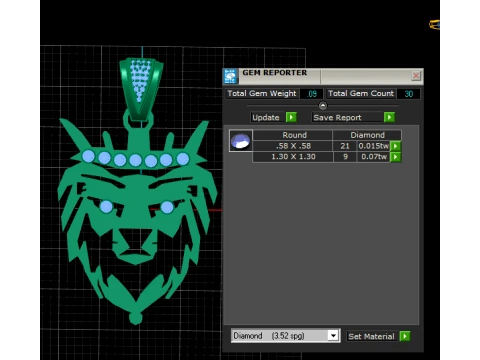The width and height of the screenshot is (480, 360).
Task: Click the GEM REPORTER title bar text
Action: click(x=274, y=73)
